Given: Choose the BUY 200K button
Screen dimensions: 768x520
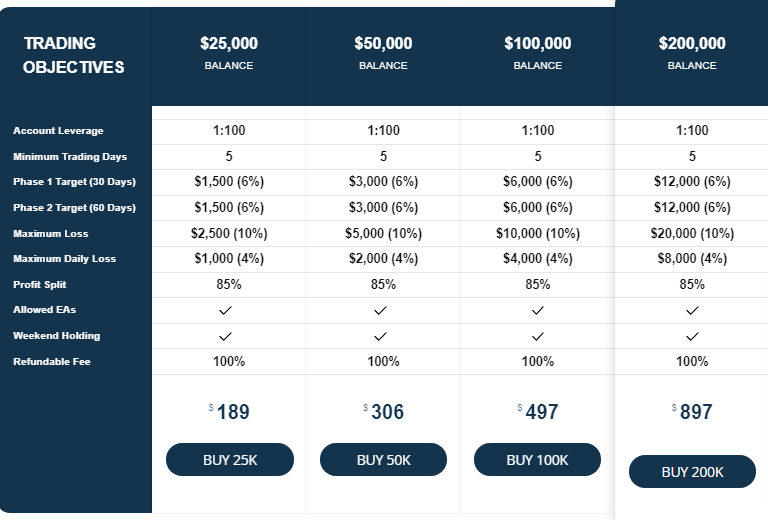Looking at the screenshot, I should click(x=692, y=472).
